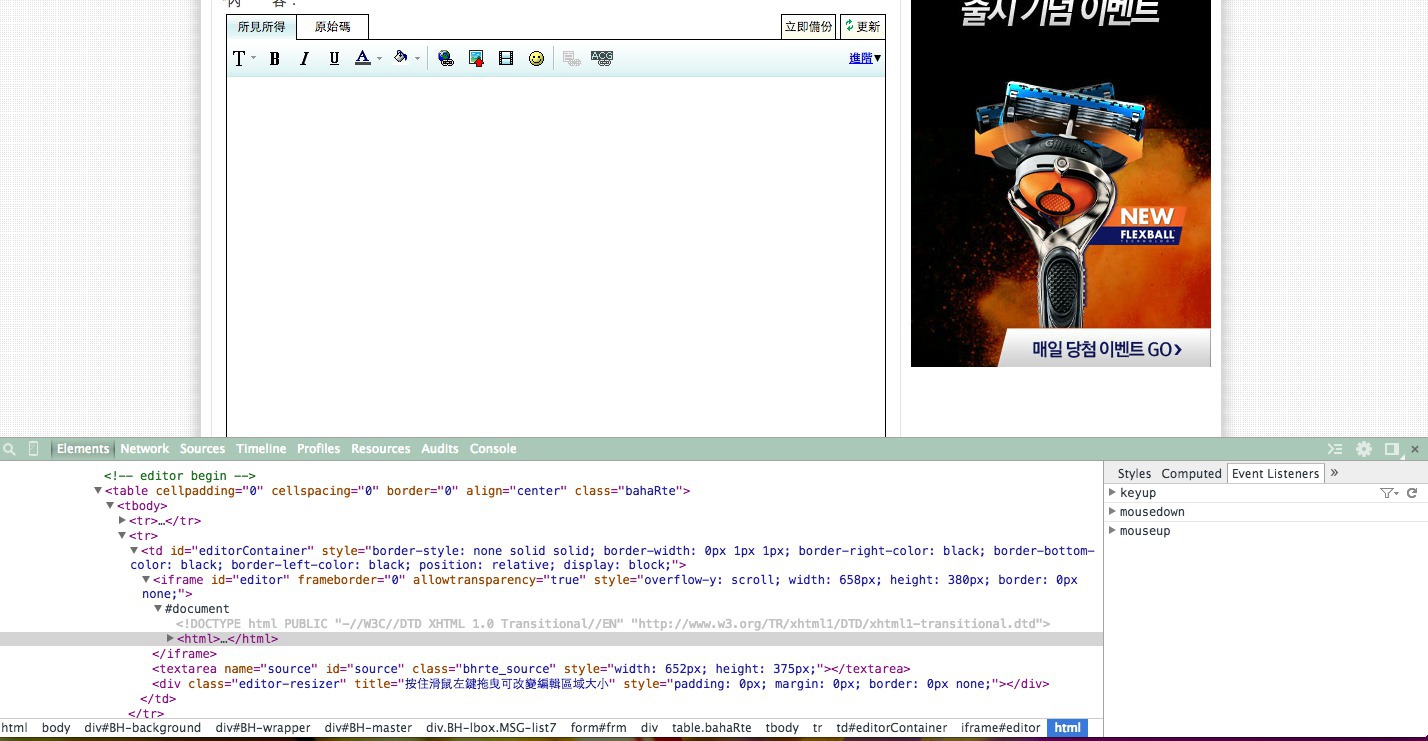Select the DOCTYPE declaration line
This screenshot has width=1428, height=741.
(613, 624)
